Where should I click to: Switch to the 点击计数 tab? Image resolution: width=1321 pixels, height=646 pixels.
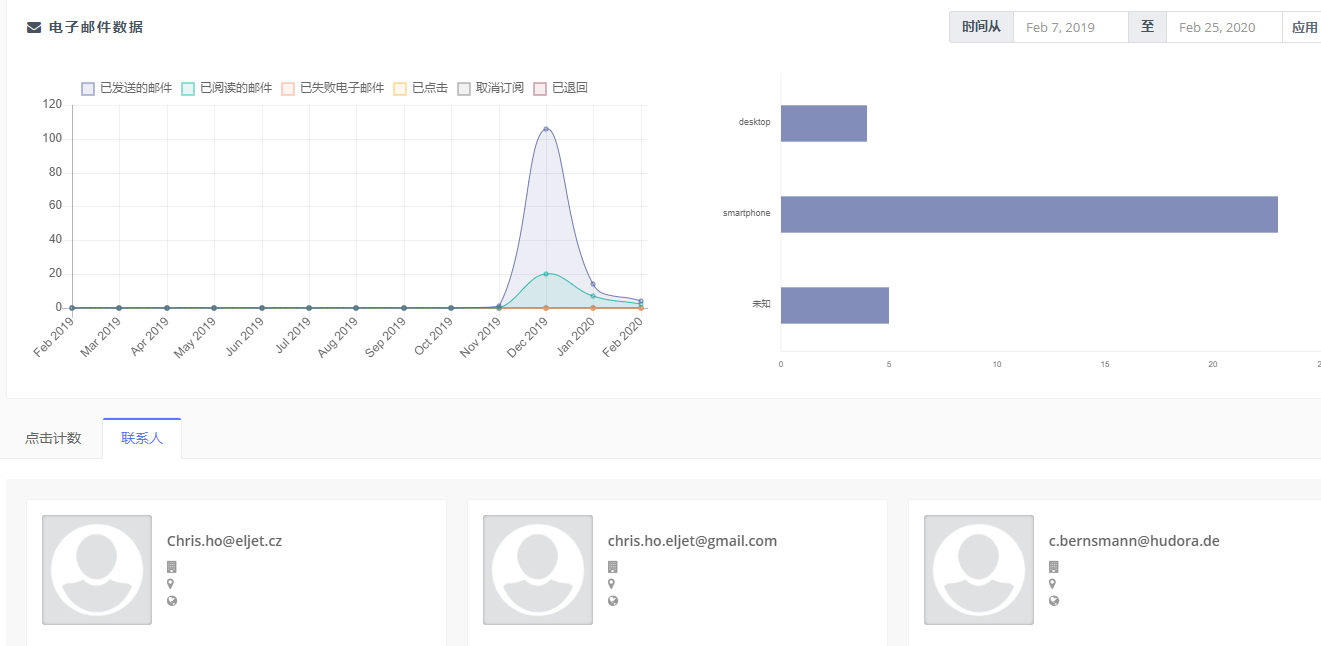(x=53, y=439)
